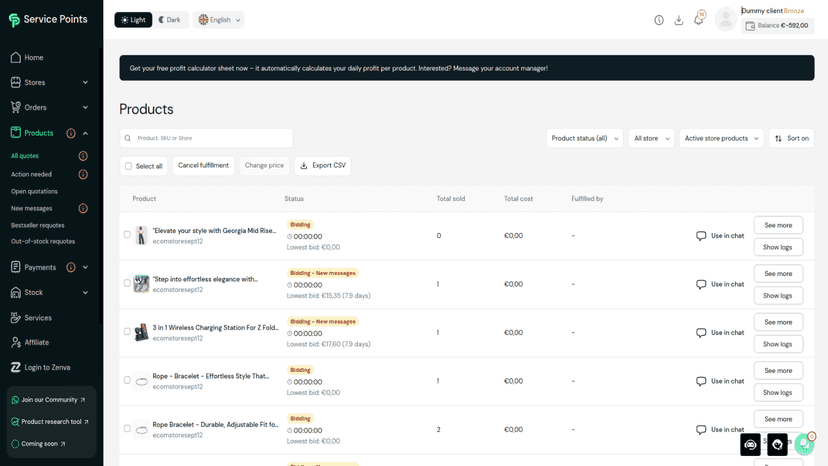Click the search magnifier icon
This screenshot has width=828, height=466.
pyautogui.click(x=128, y=138)
